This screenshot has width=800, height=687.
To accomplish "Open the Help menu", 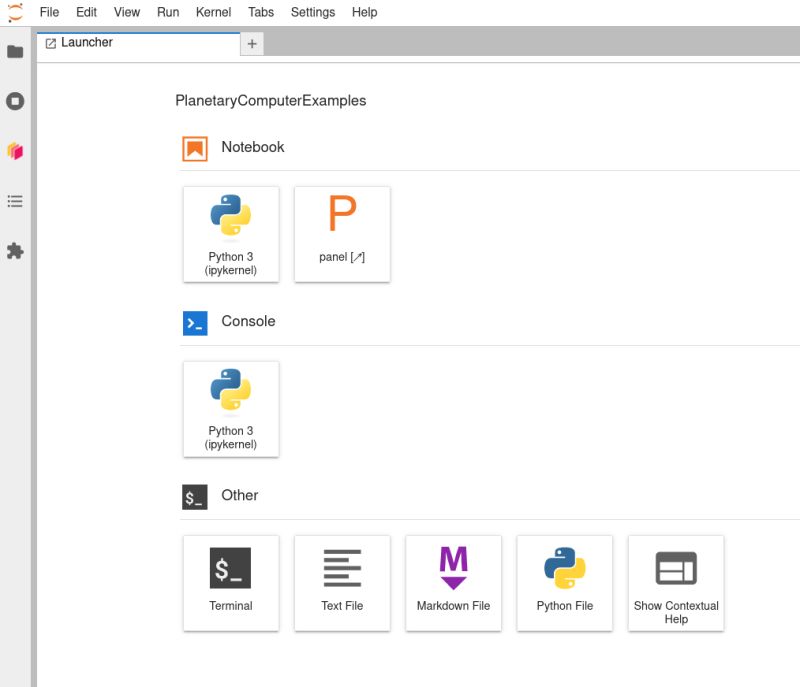I will [x=364, y=12].
